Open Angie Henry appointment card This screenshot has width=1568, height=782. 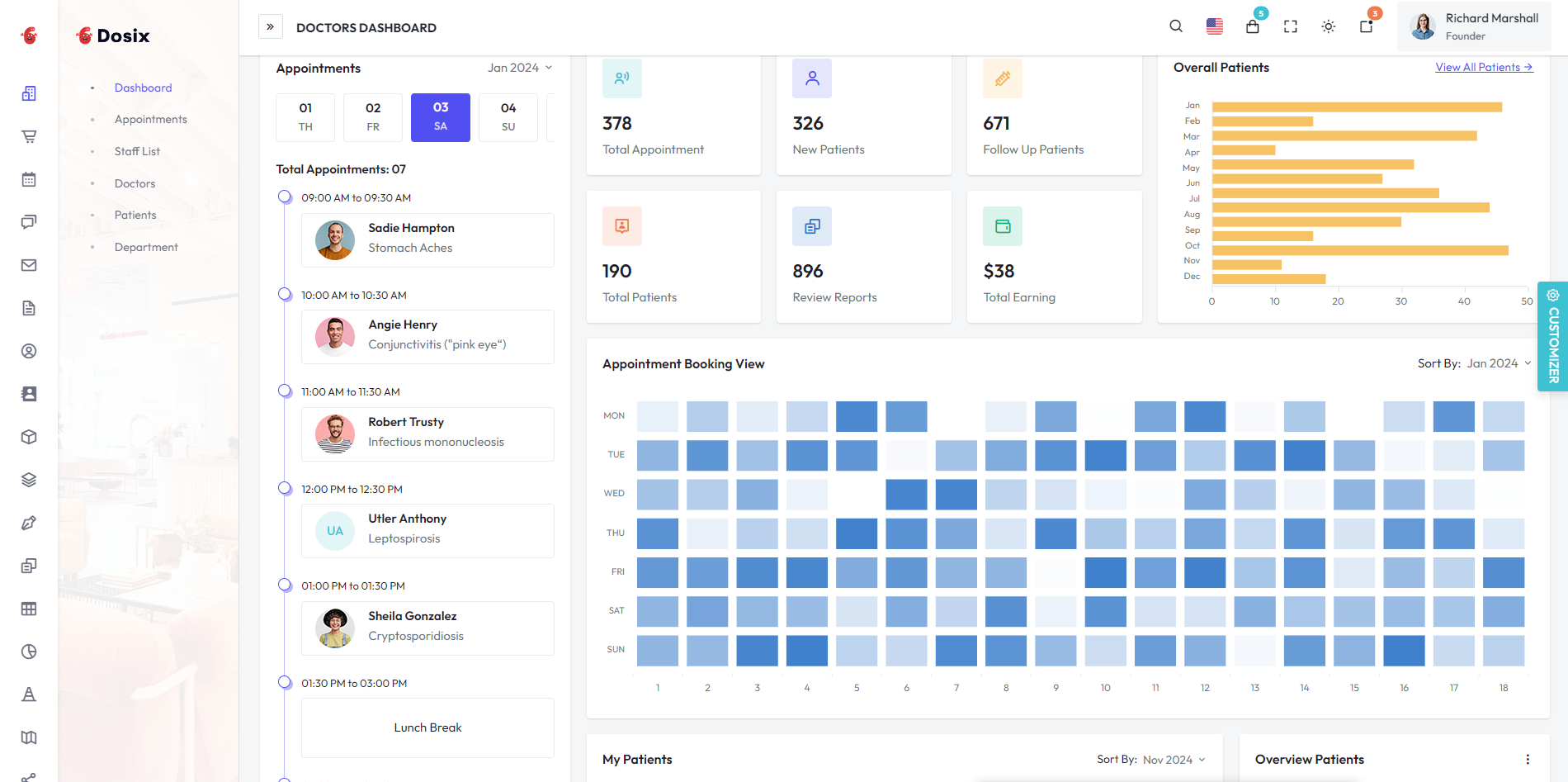tap(427, 337)
